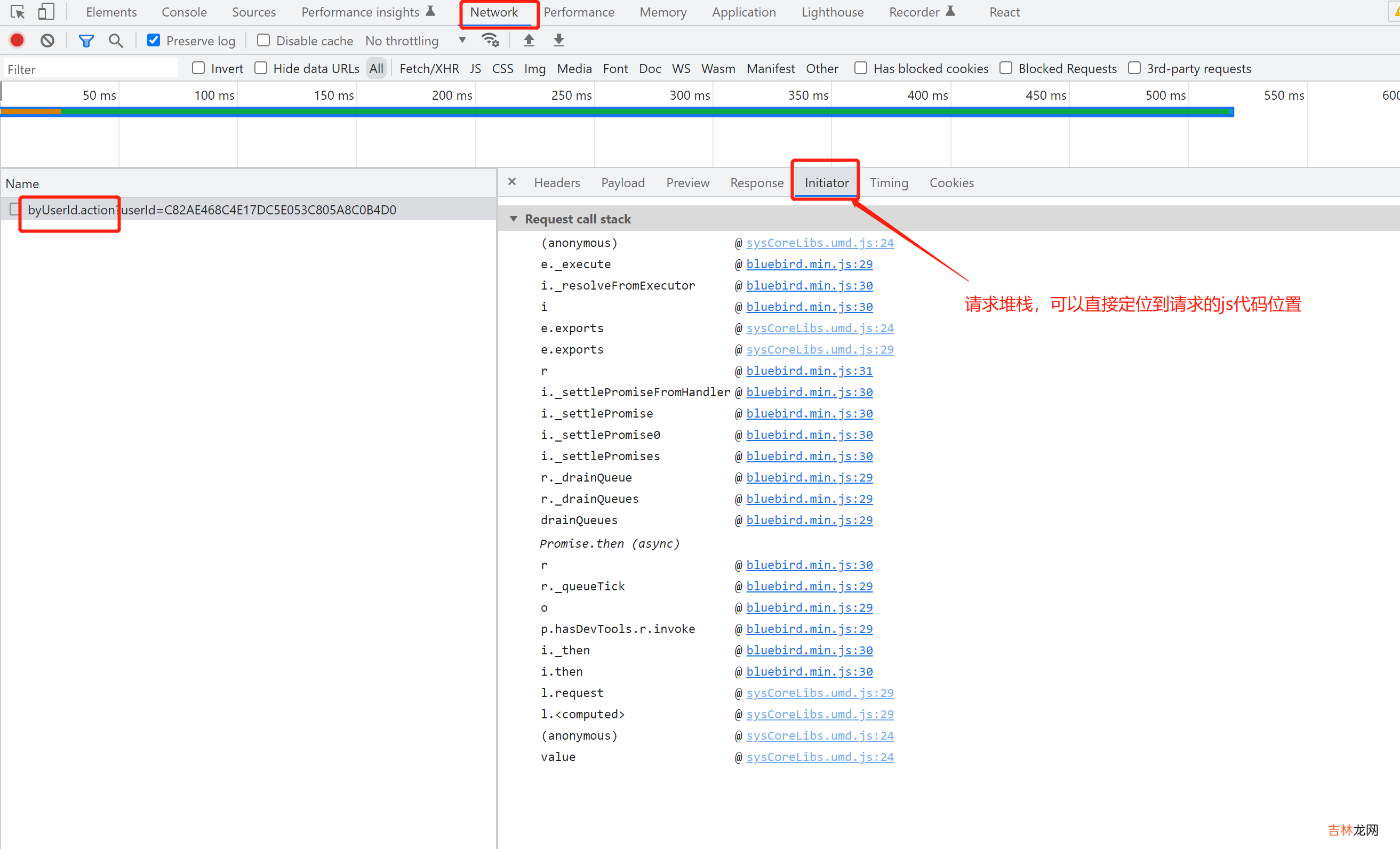Collapse the Request call stack section

(514, 219)
